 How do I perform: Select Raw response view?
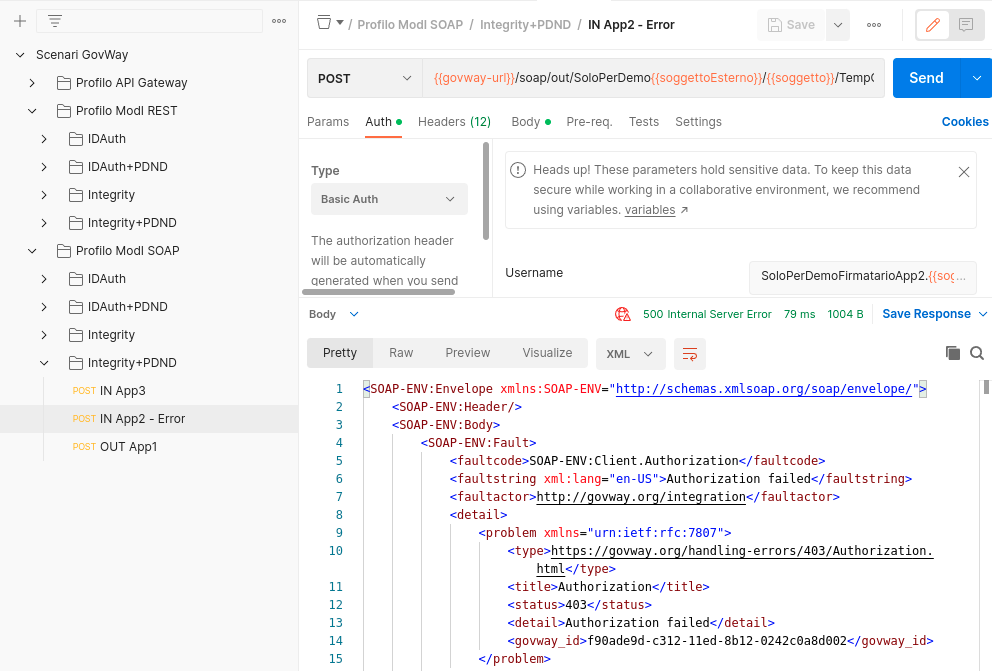coord(401,353)
